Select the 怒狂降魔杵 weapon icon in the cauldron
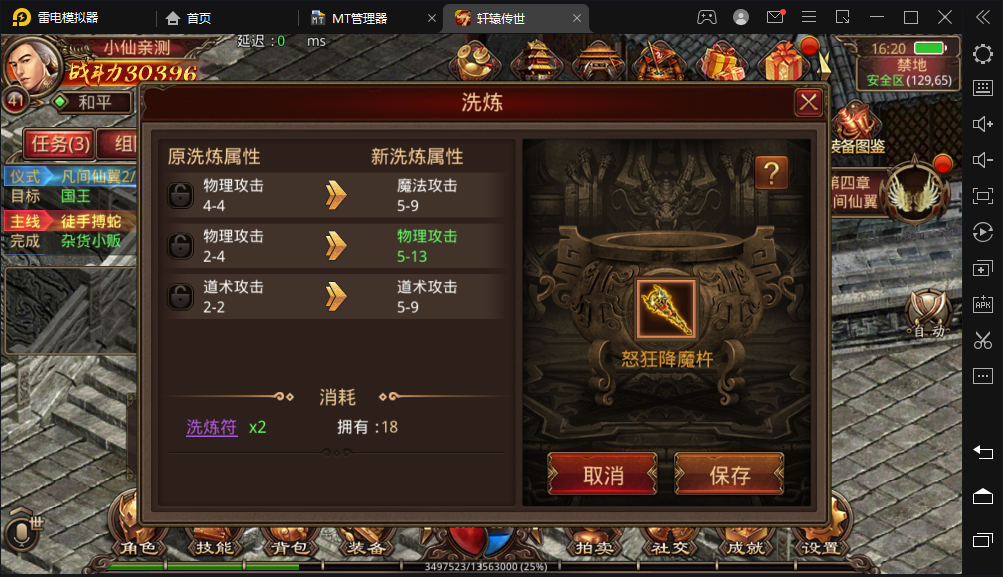This screenshot has width=1003, height=577. pos(666,310)
